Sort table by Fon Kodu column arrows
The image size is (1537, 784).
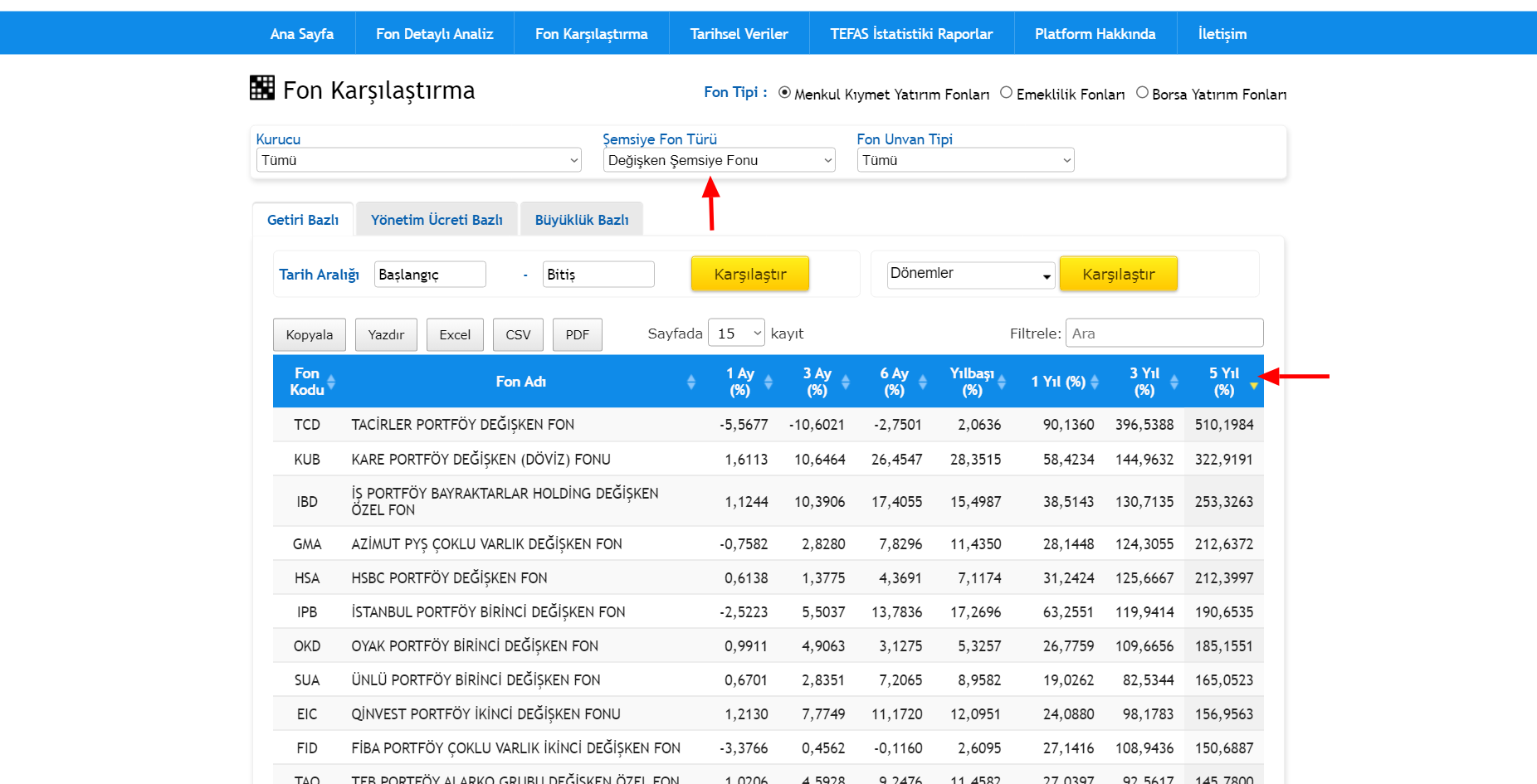click(x=331, y=382)
